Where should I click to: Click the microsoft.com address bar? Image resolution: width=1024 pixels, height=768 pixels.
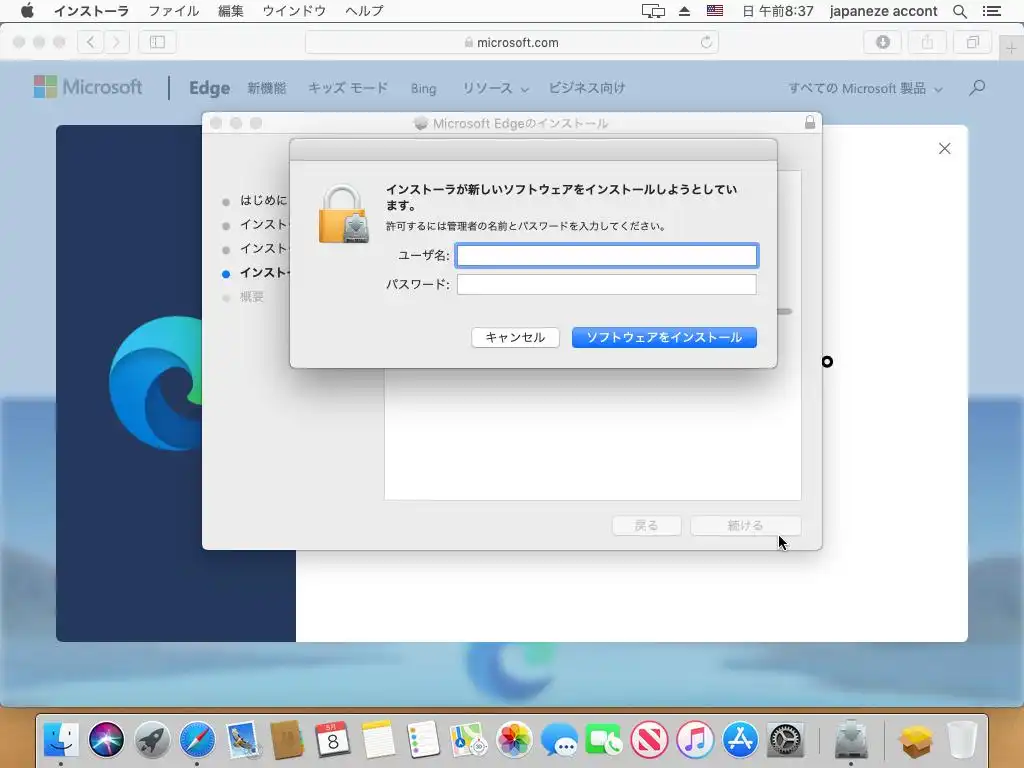click(512, 42)
